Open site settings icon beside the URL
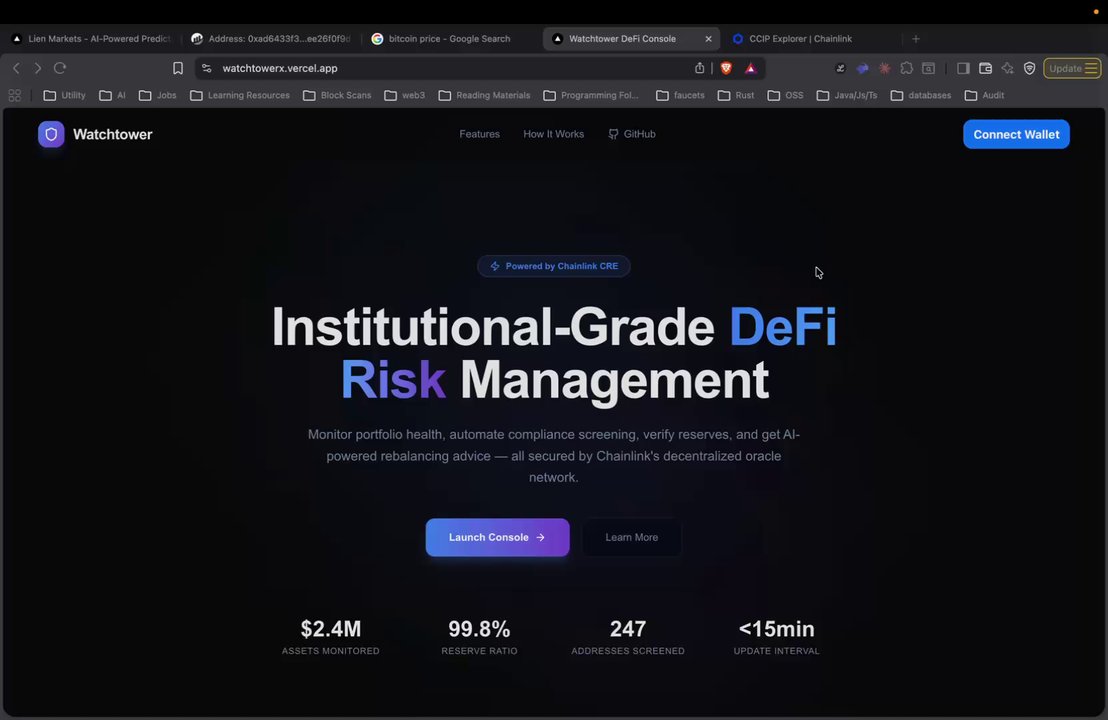This screenshot has height=720, width=1108. coord(206,68)
